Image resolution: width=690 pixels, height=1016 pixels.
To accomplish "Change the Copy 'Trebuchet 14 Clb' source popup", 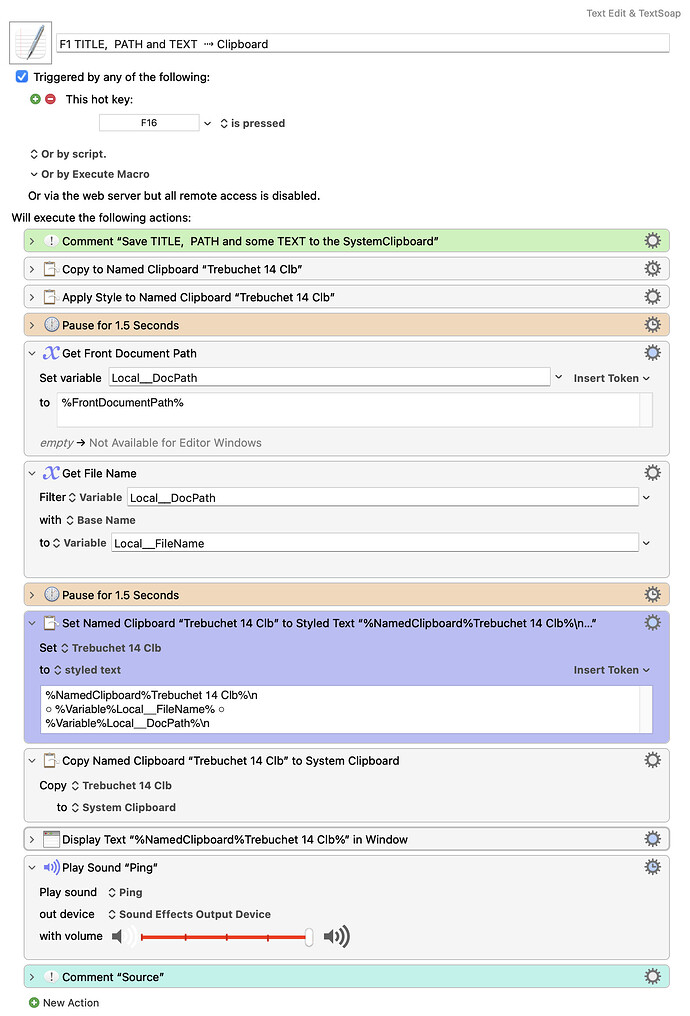I will (x=121, y=785).
